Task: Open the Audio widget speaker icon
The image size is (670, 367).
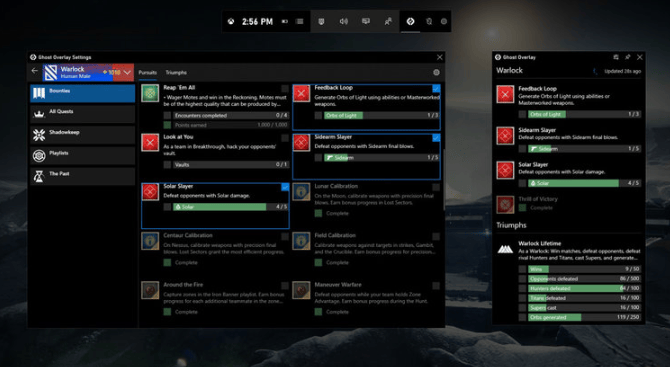Action: coord(344,21)
